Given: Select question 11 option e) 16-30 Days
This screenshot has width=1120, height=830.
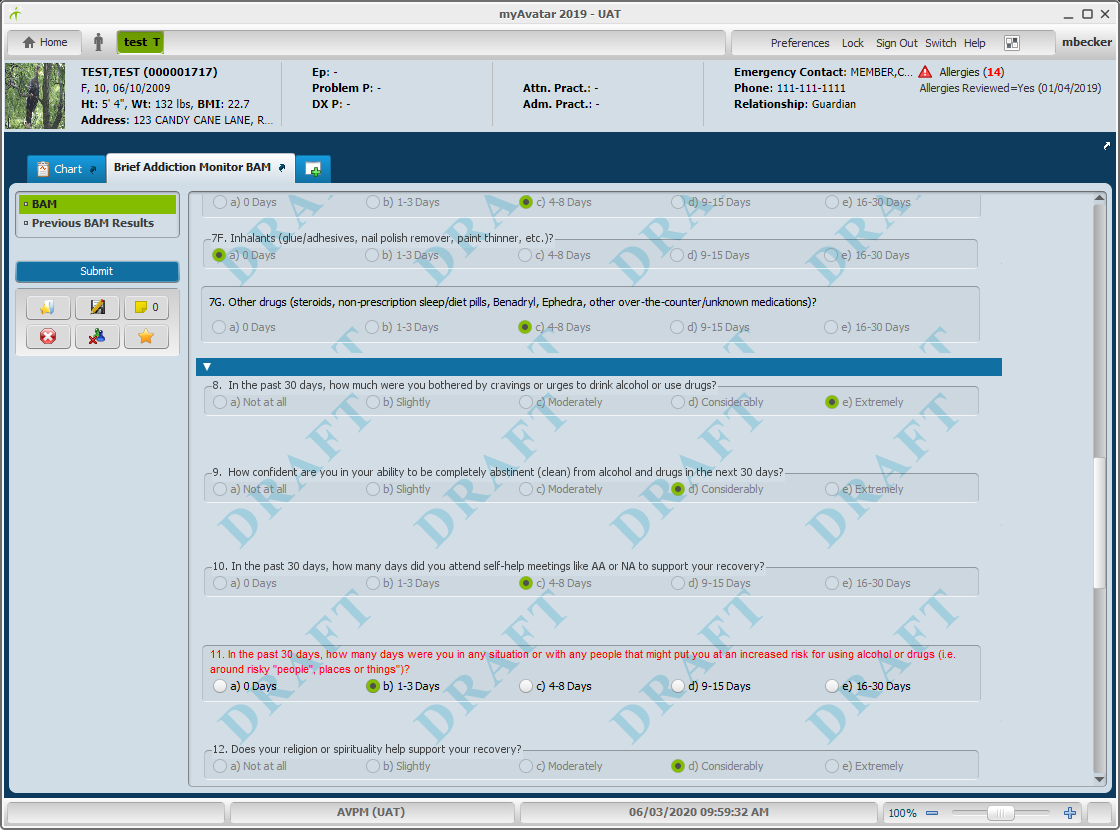Looking at the screenshot, I should pyautogui.click(x=831, y=686).
